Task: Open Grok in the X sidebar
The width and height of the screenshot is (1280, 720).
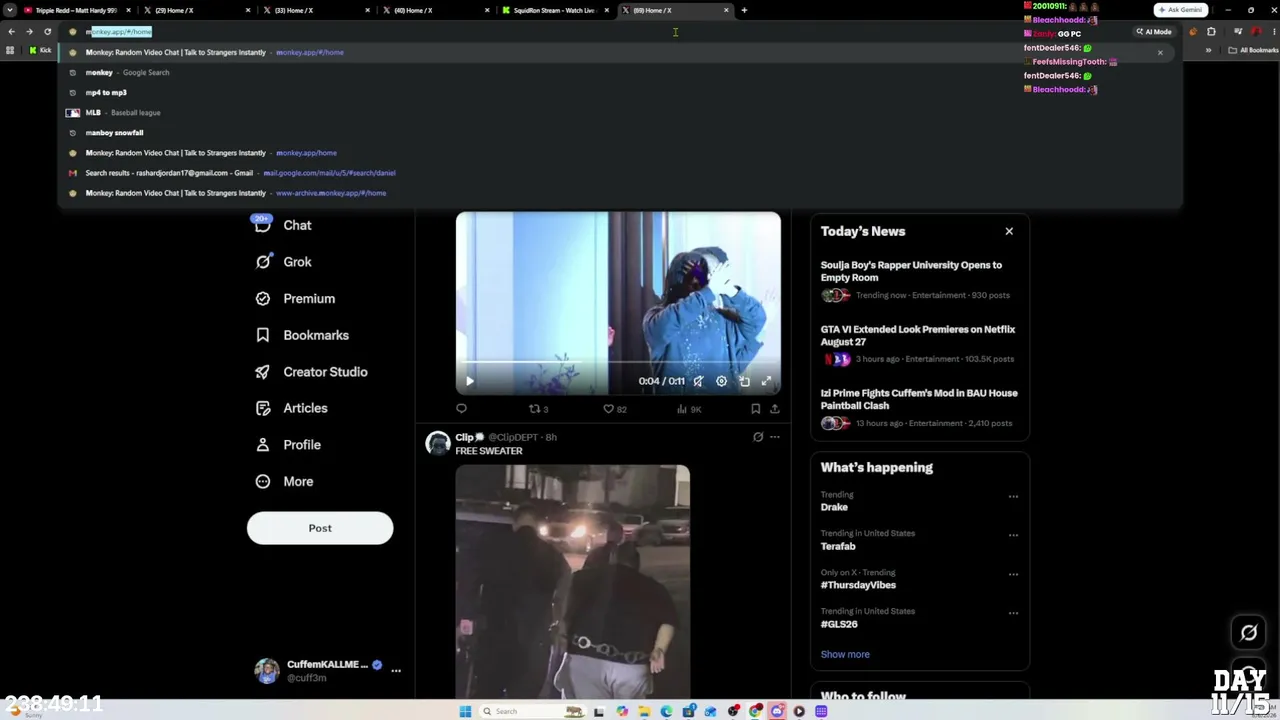Action: [283, 262]
